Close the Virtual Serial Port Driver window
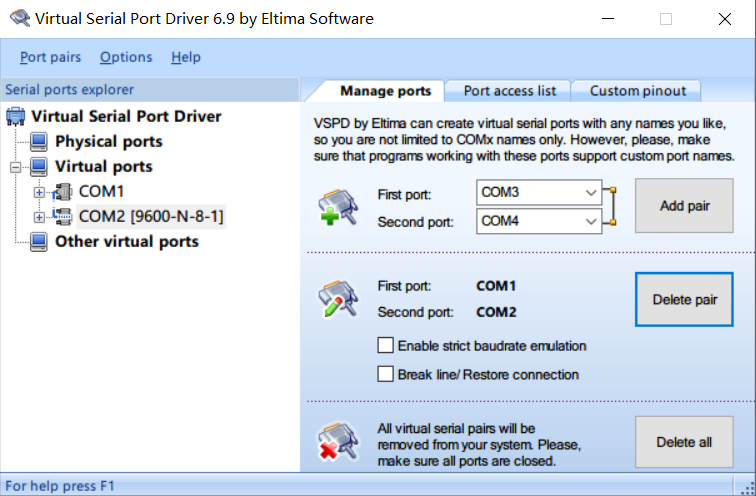Screen dimensions: 756x496 [725, 19]
